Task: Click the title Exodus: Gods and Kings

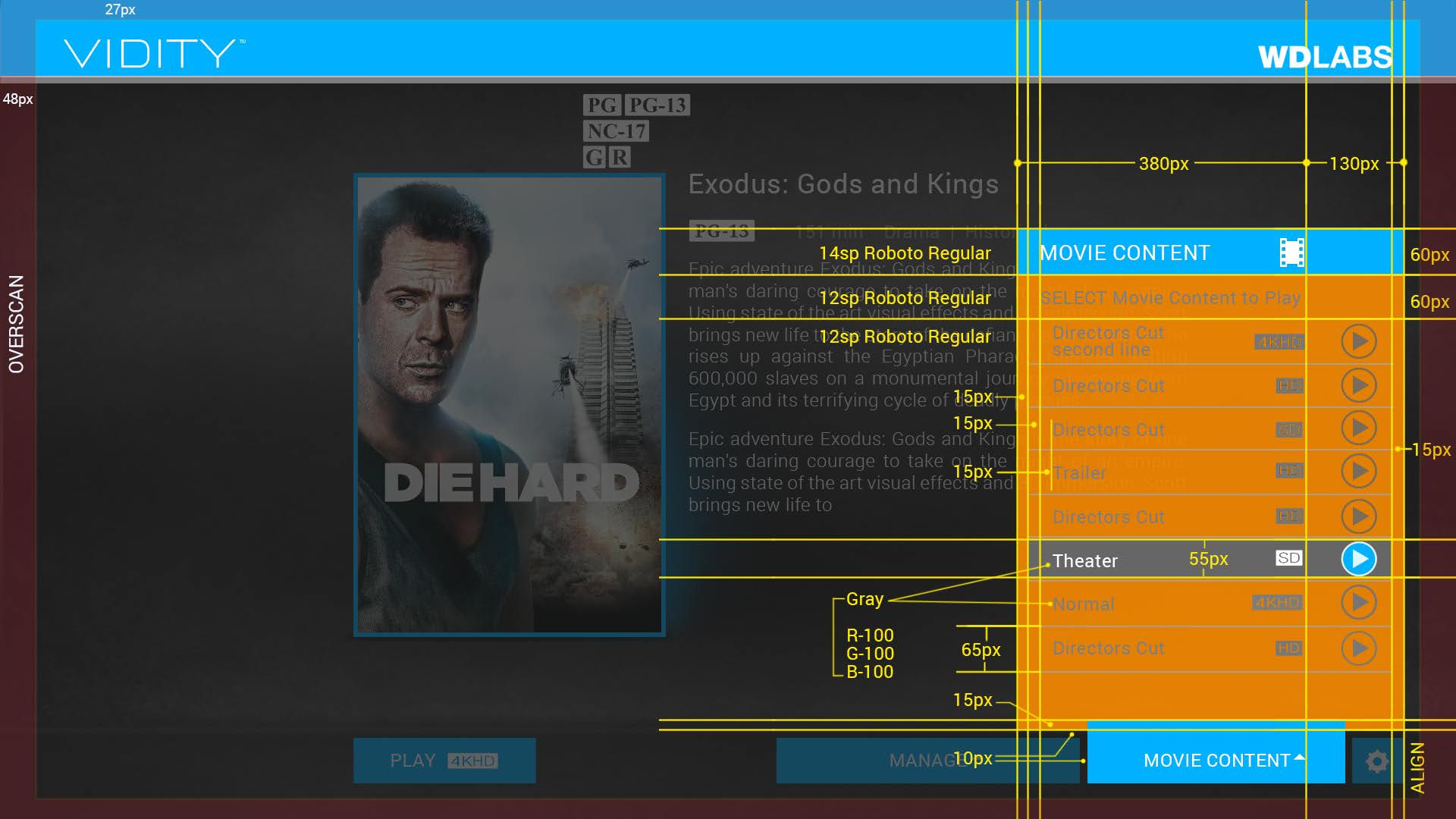Action: 843,184
